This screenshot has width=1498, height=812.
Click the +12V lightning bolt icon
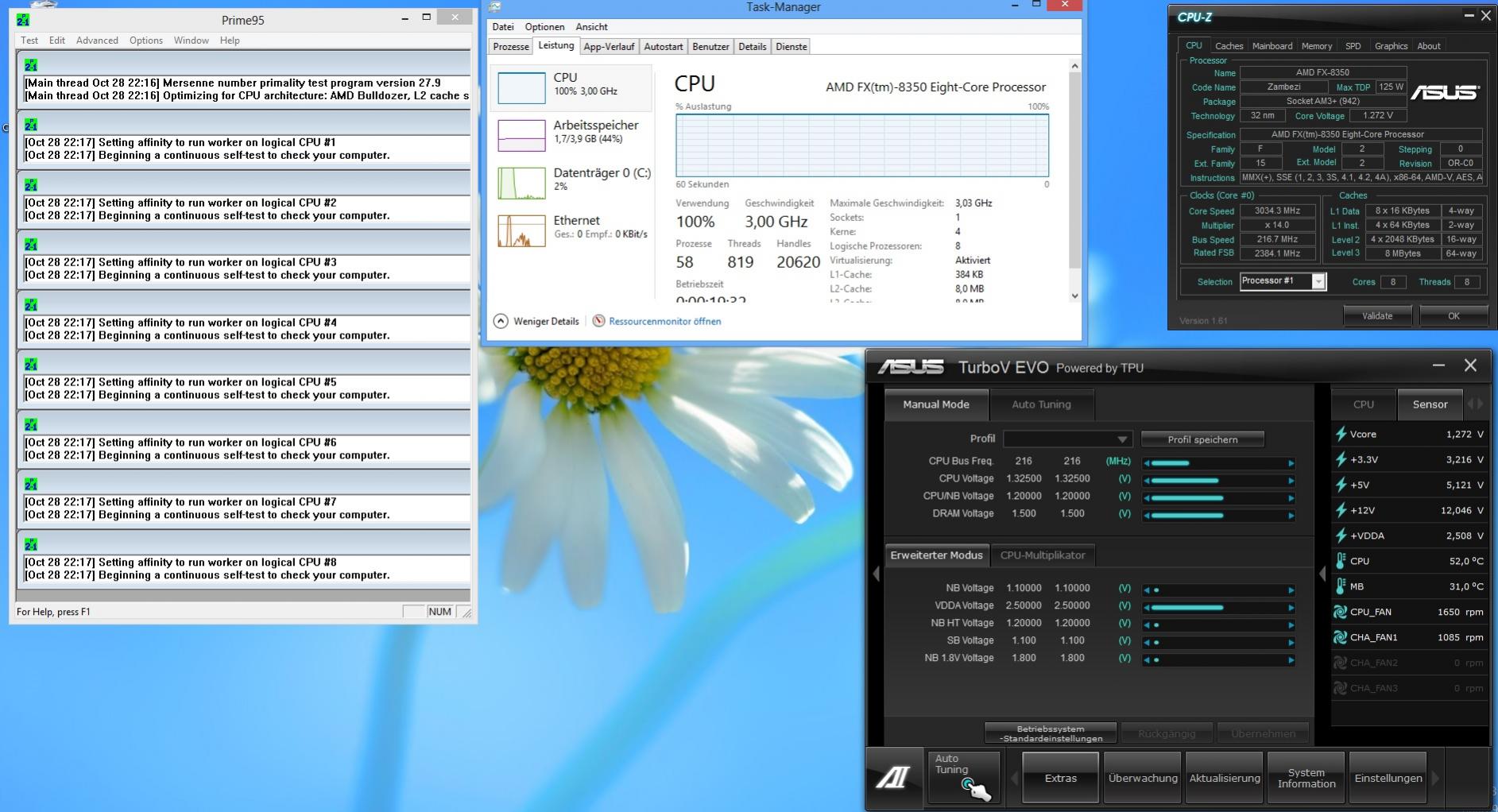click(x=1341, y=510)
